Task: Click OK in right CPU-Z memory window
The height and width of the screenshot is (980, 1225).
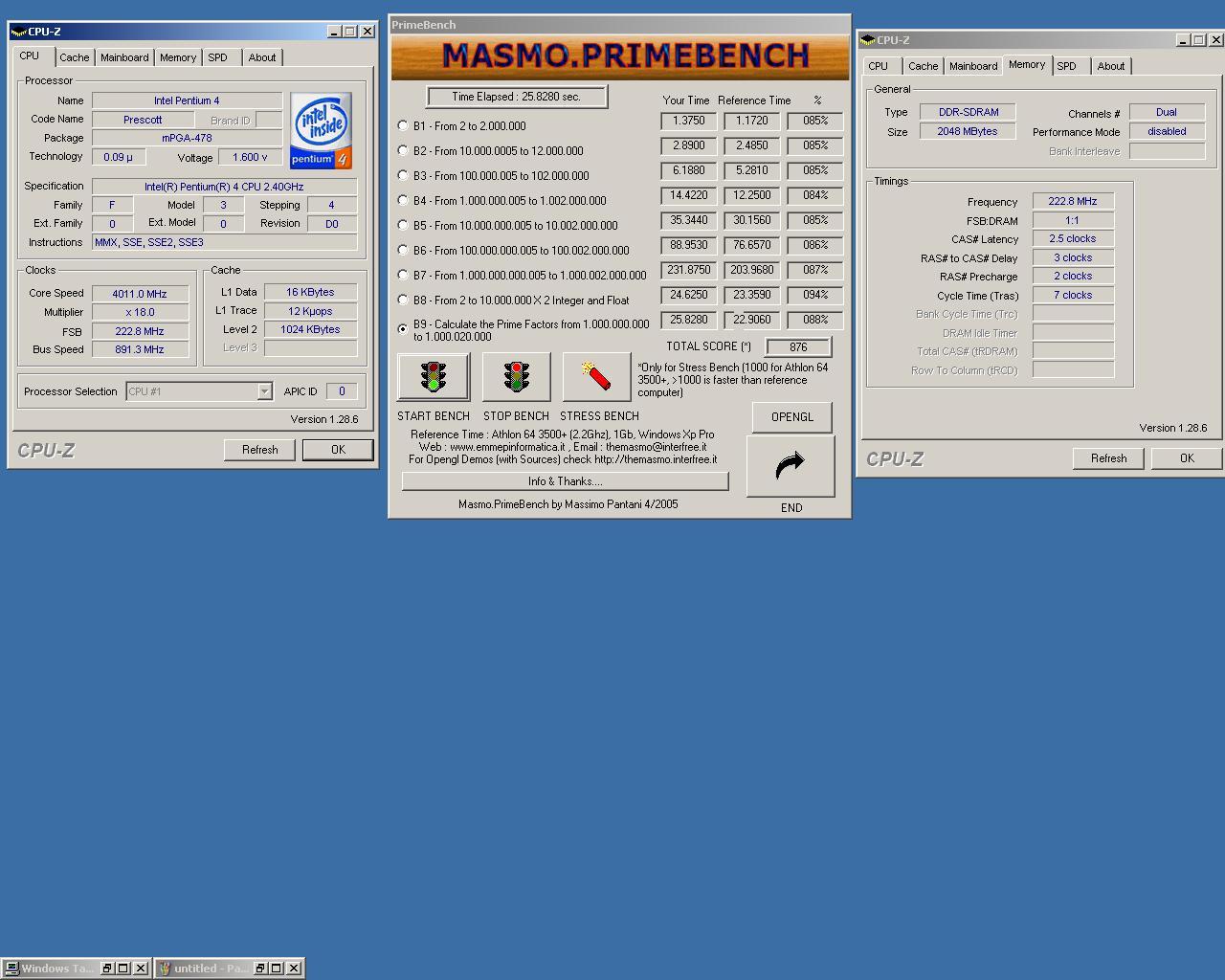Action: [1187, 458]
